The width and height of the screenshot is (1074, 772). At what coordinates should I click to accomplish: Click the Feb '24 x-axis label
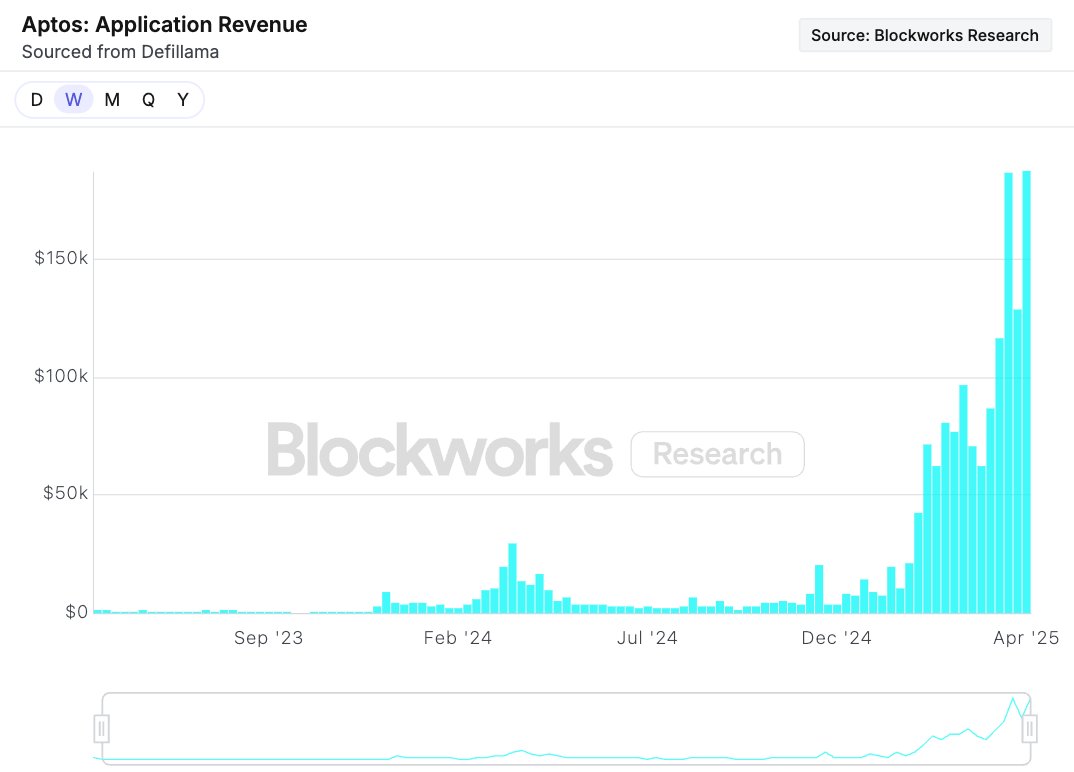pyautogui.click(x=457, y=638)
